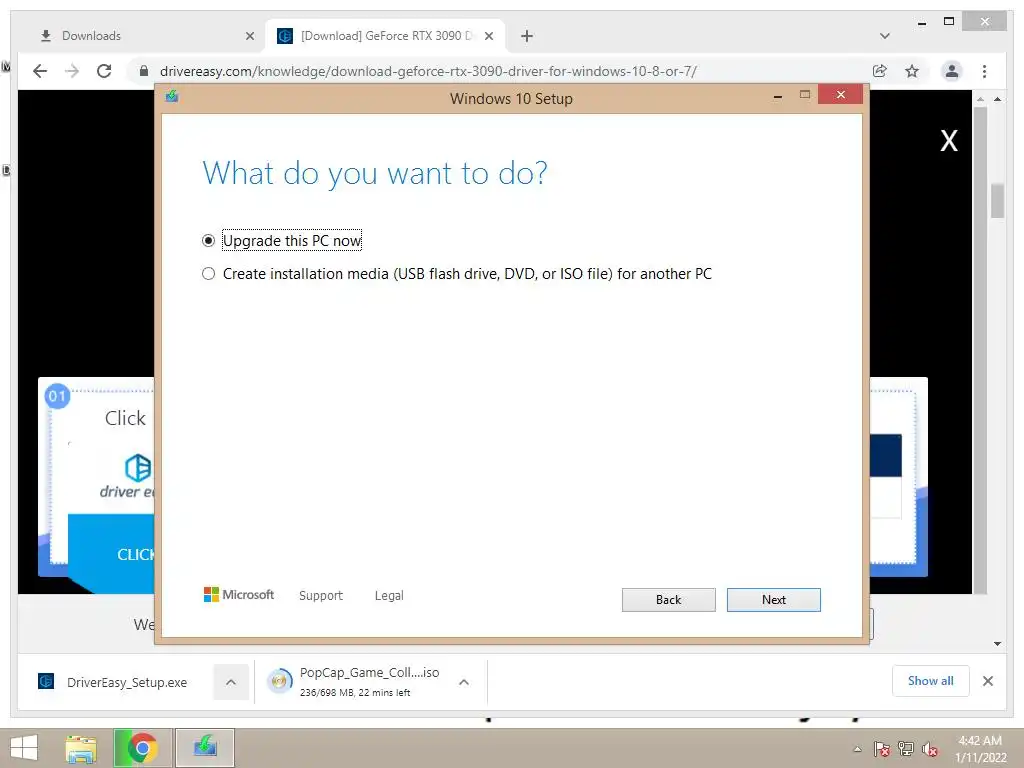Choose Create installation media radio button
Screen dimensions: 1024x768
(208, 274)
